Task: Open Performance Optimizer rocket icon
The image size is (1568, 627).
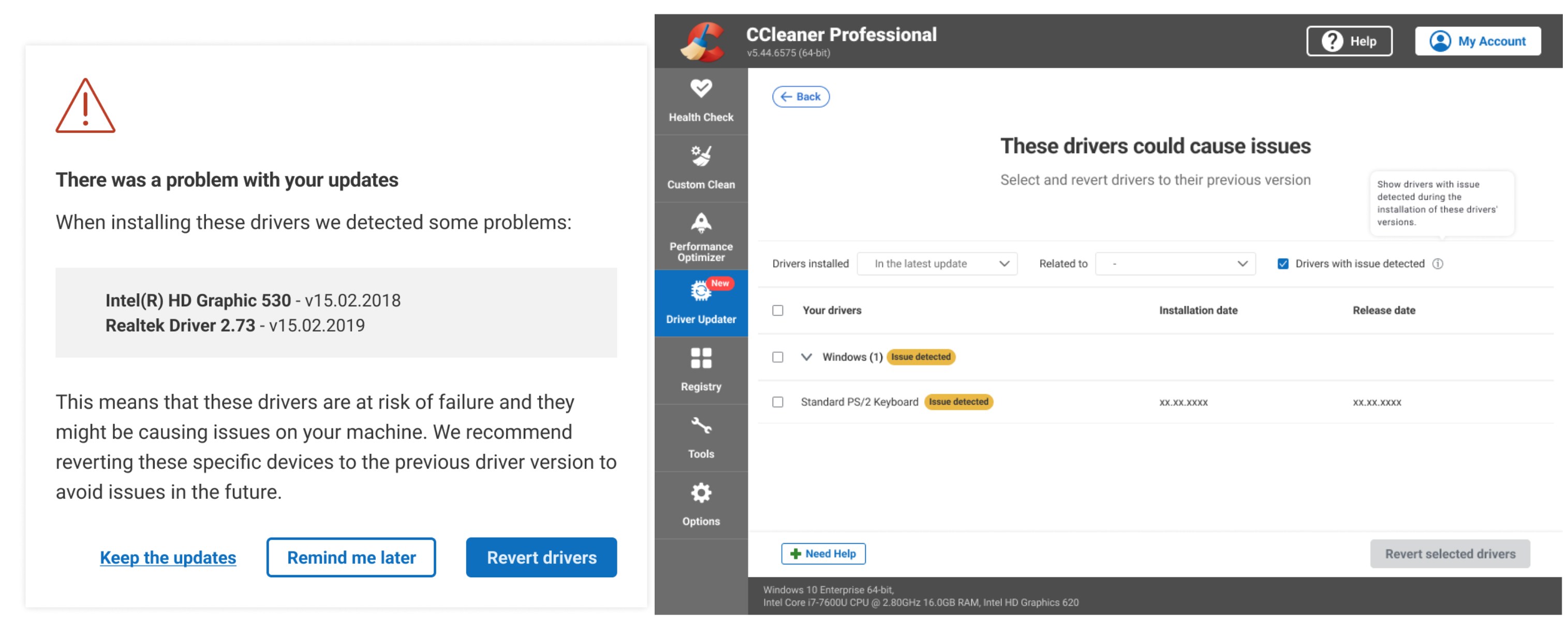Action: 701,223
